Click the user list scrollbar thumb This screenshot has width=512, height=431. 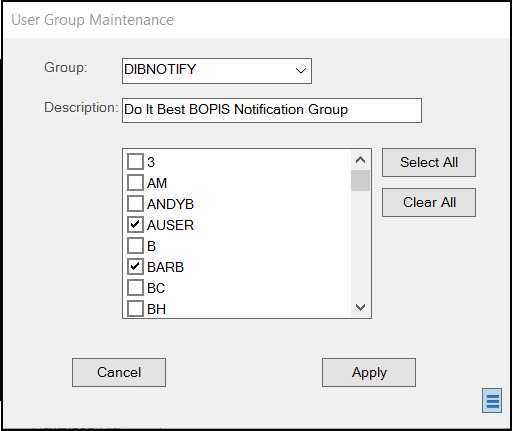(360, 180)
